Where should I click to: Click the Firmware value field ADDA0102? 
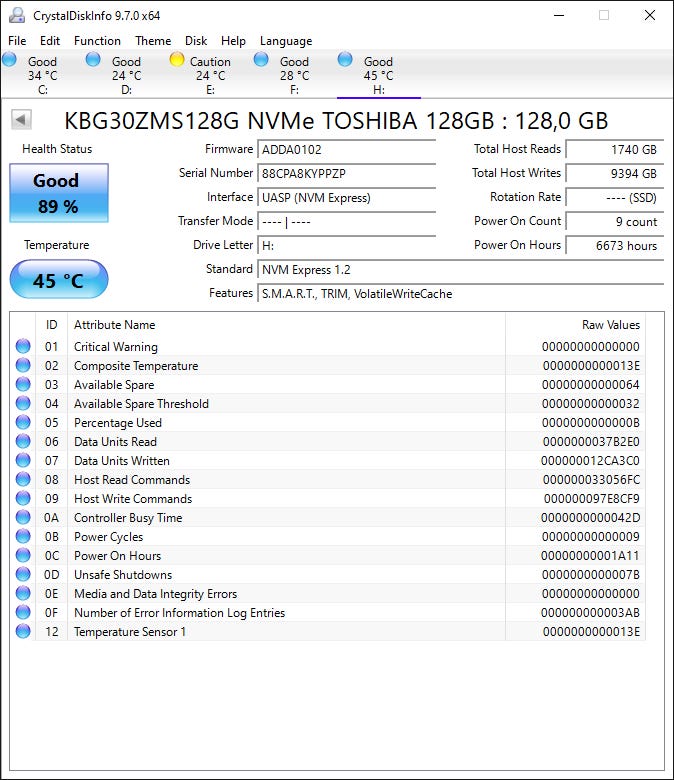click(x=346, y=149)
